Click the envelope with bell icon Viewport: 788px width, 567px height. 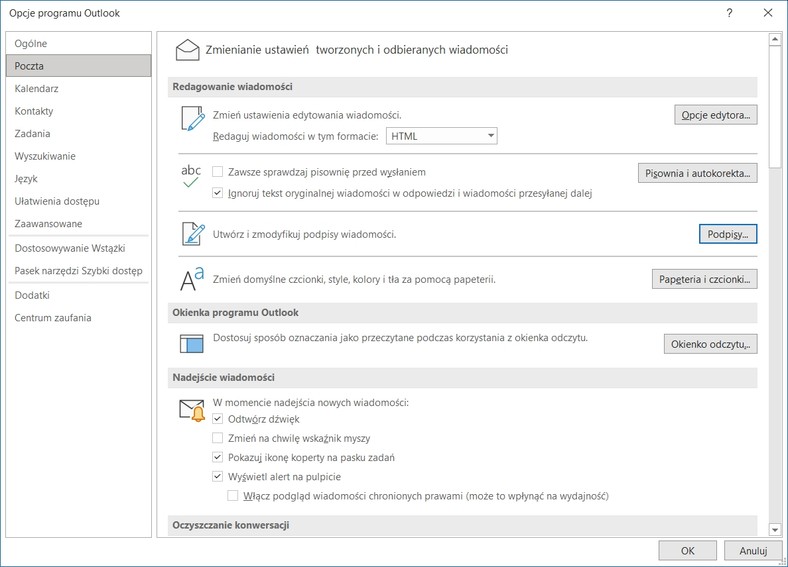pos(192,411)
